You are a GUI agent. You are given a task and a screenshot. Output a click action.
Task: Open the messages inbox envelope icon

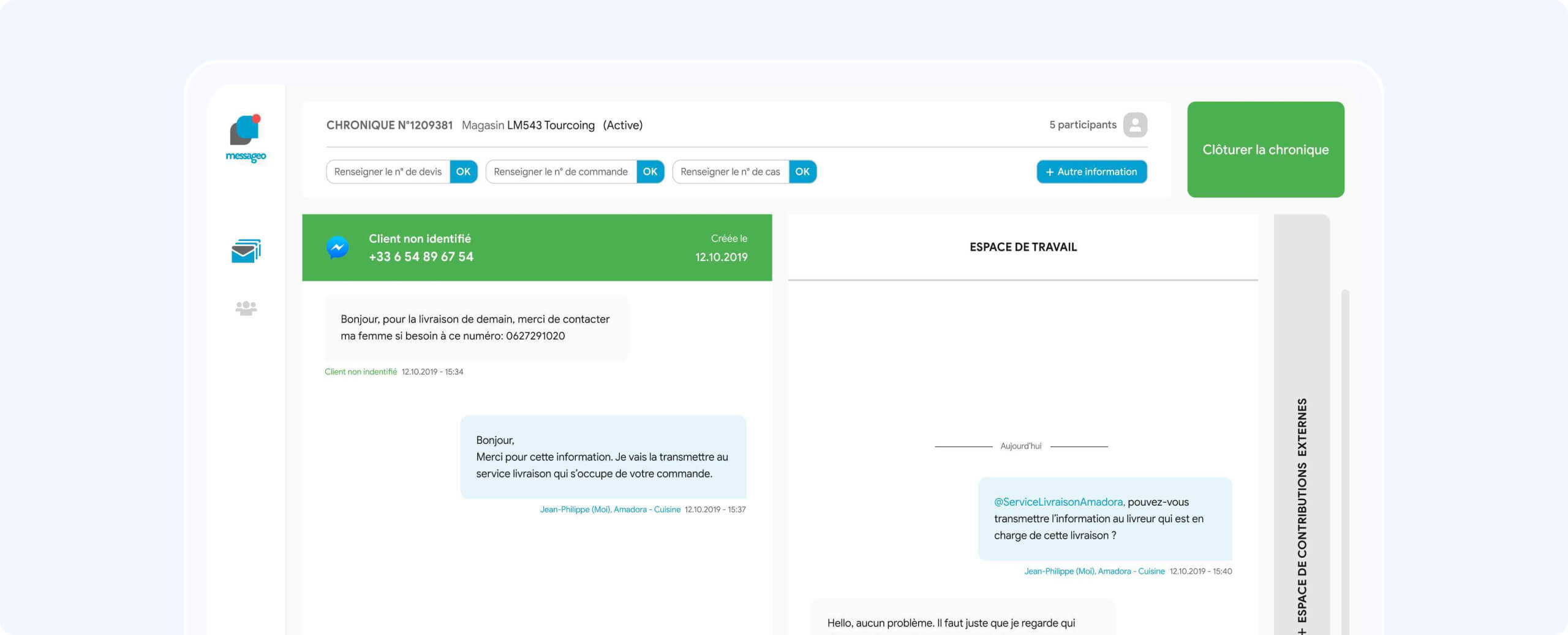[246, 251]
